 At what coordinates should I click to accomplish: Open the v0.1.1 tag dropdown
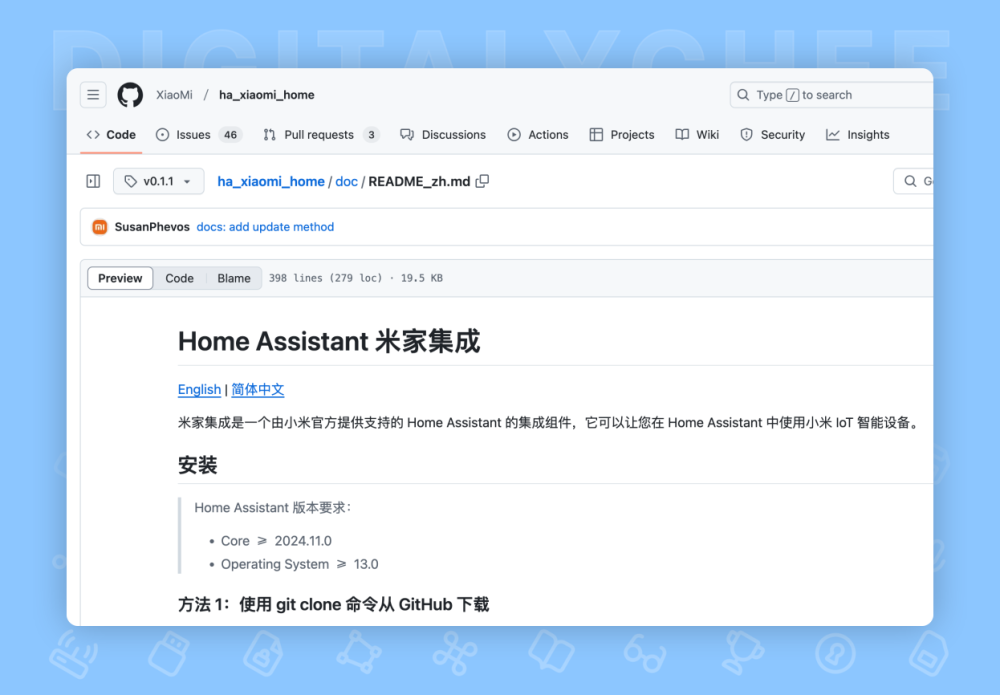[x=159, y=181]
